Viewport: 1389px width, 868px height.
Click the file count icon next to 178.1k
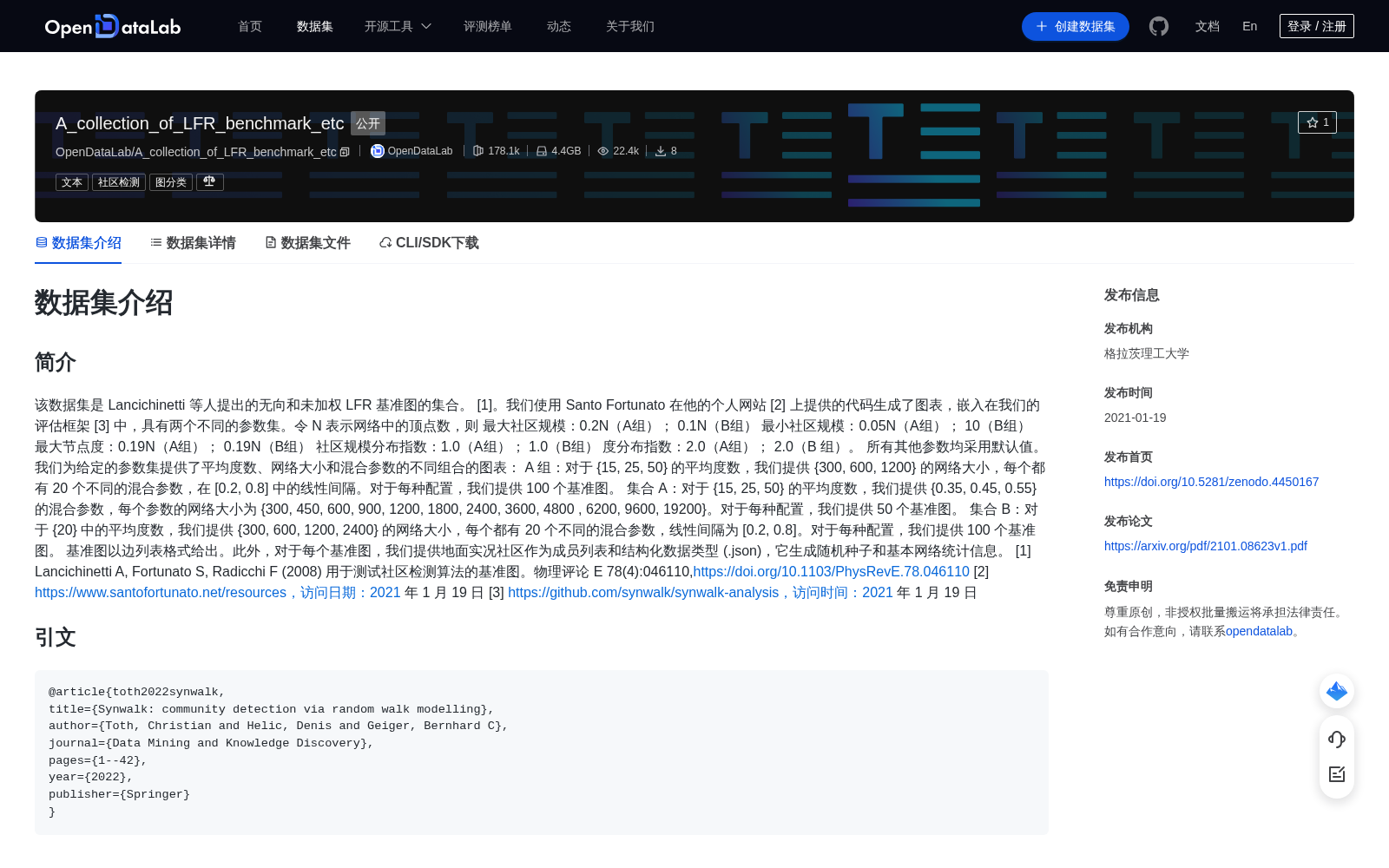coord(477,151)
